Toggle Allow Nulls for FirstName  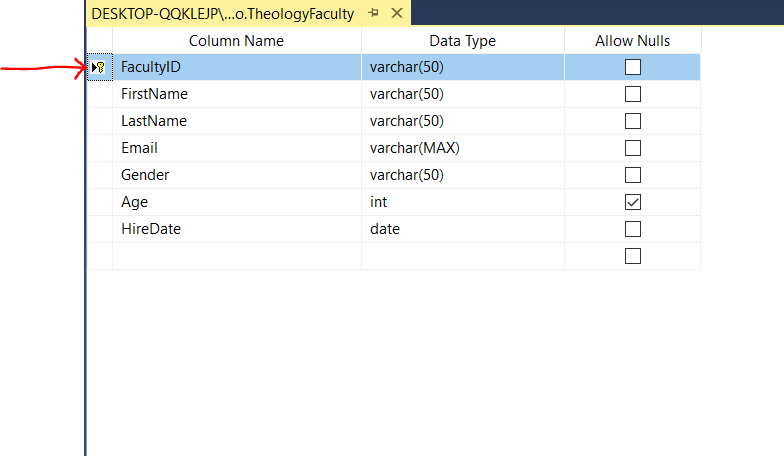(632, 94)
